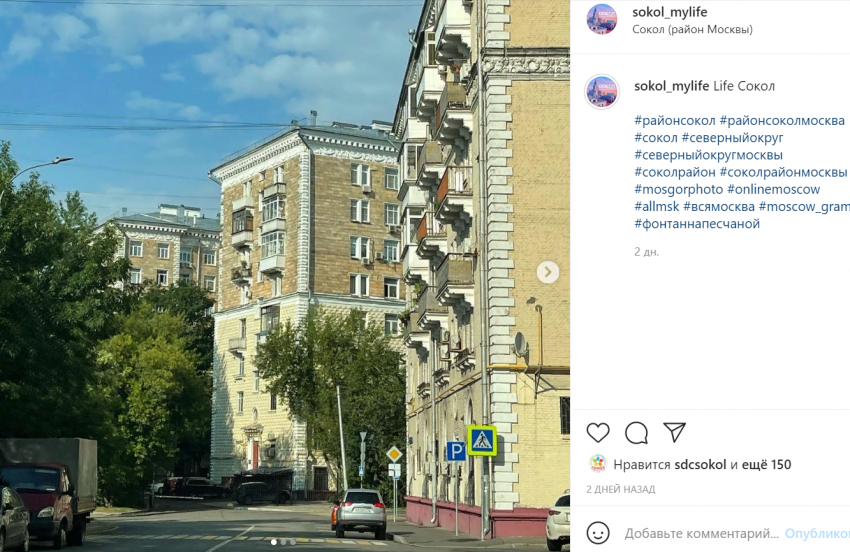Open the 2 ДНЕЙ НАЗАД timestamp
This screenshot has height=552, width=850.
point(621,489)
